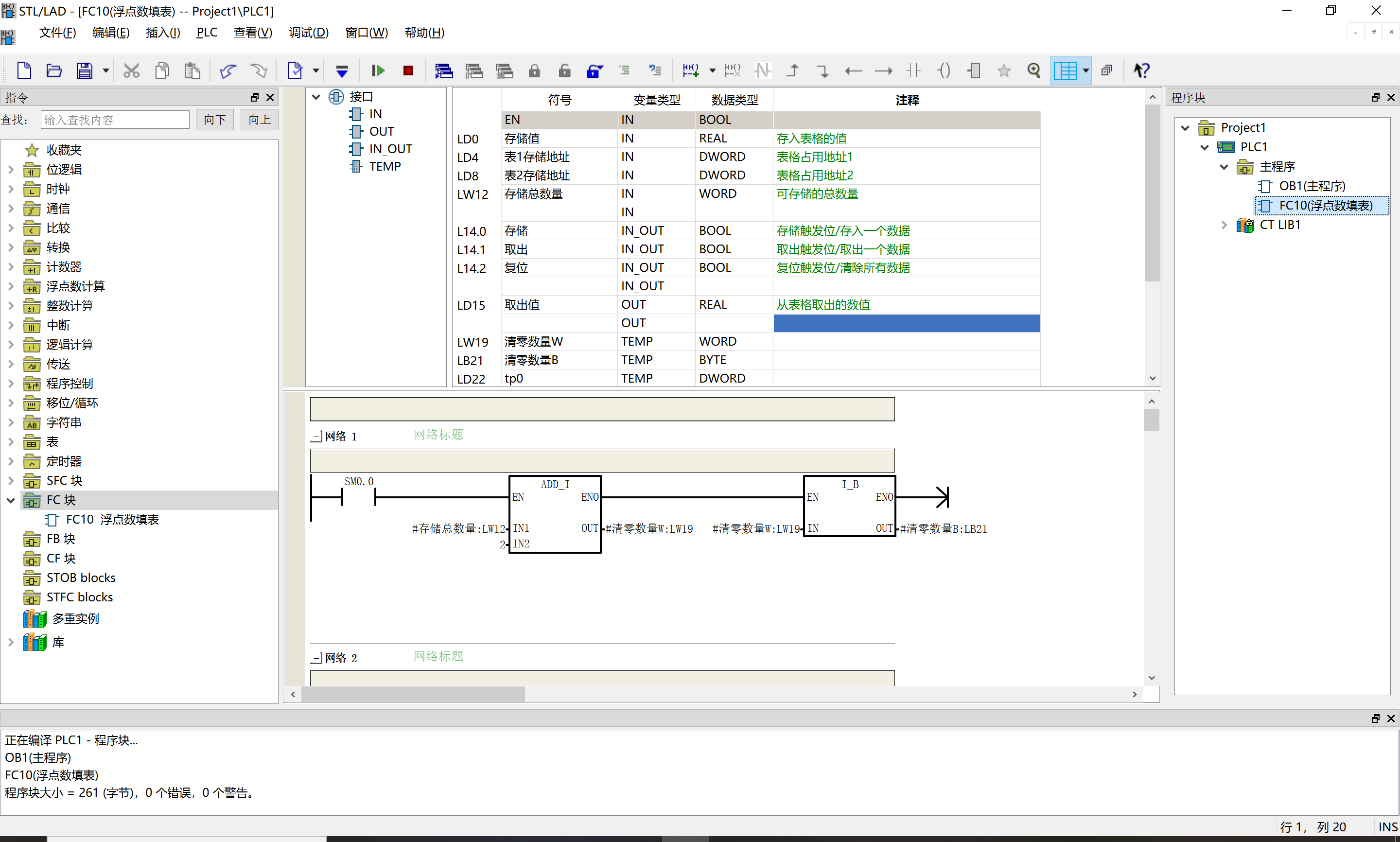Click the blue padlock icon
This screenshot has width=1400, height=842.
coord(595,70)
